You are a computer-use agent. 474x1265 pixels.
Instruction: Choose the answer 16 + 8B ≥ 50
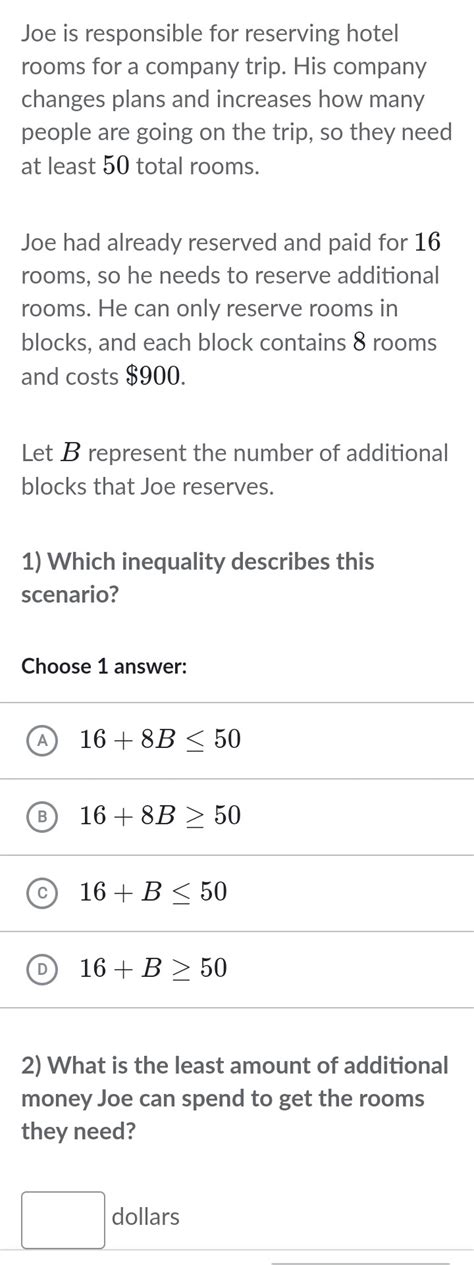(x=237, y=816)
